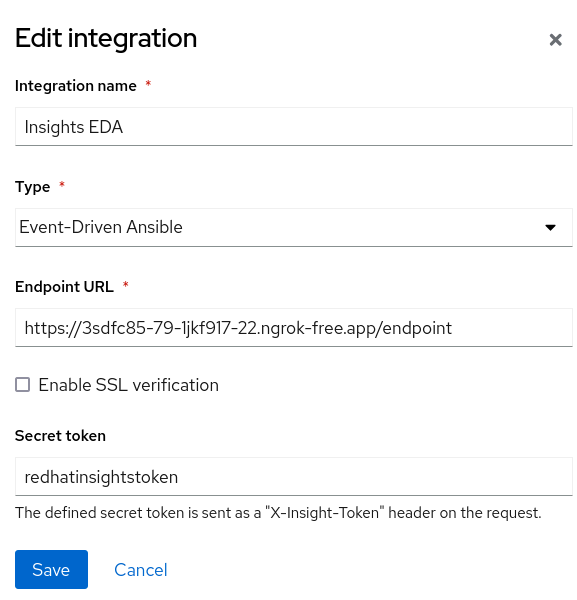This screenshot has width=577, height=600.
Task: Click the secret token helper description
Action: (278, 513)
